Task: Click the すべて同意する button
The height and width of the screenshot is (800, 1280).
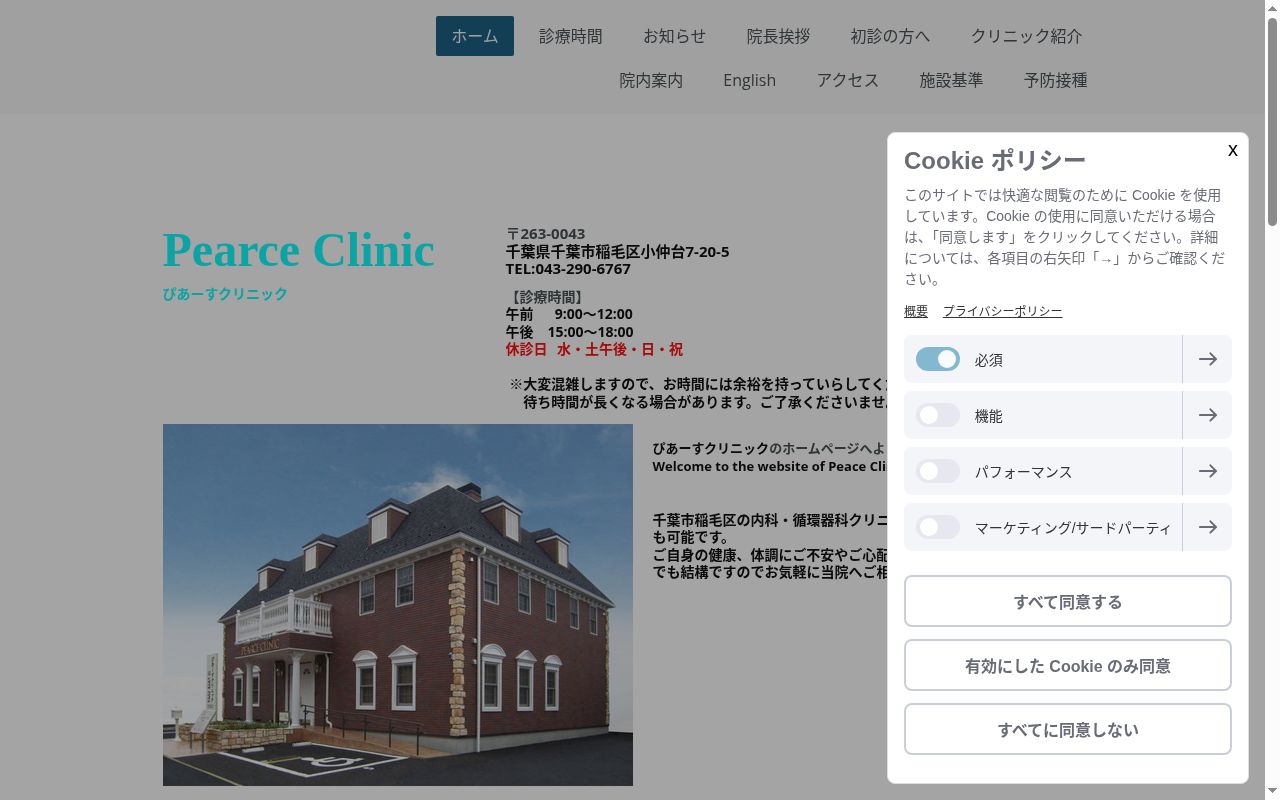Action: (x=1068, y=601)
